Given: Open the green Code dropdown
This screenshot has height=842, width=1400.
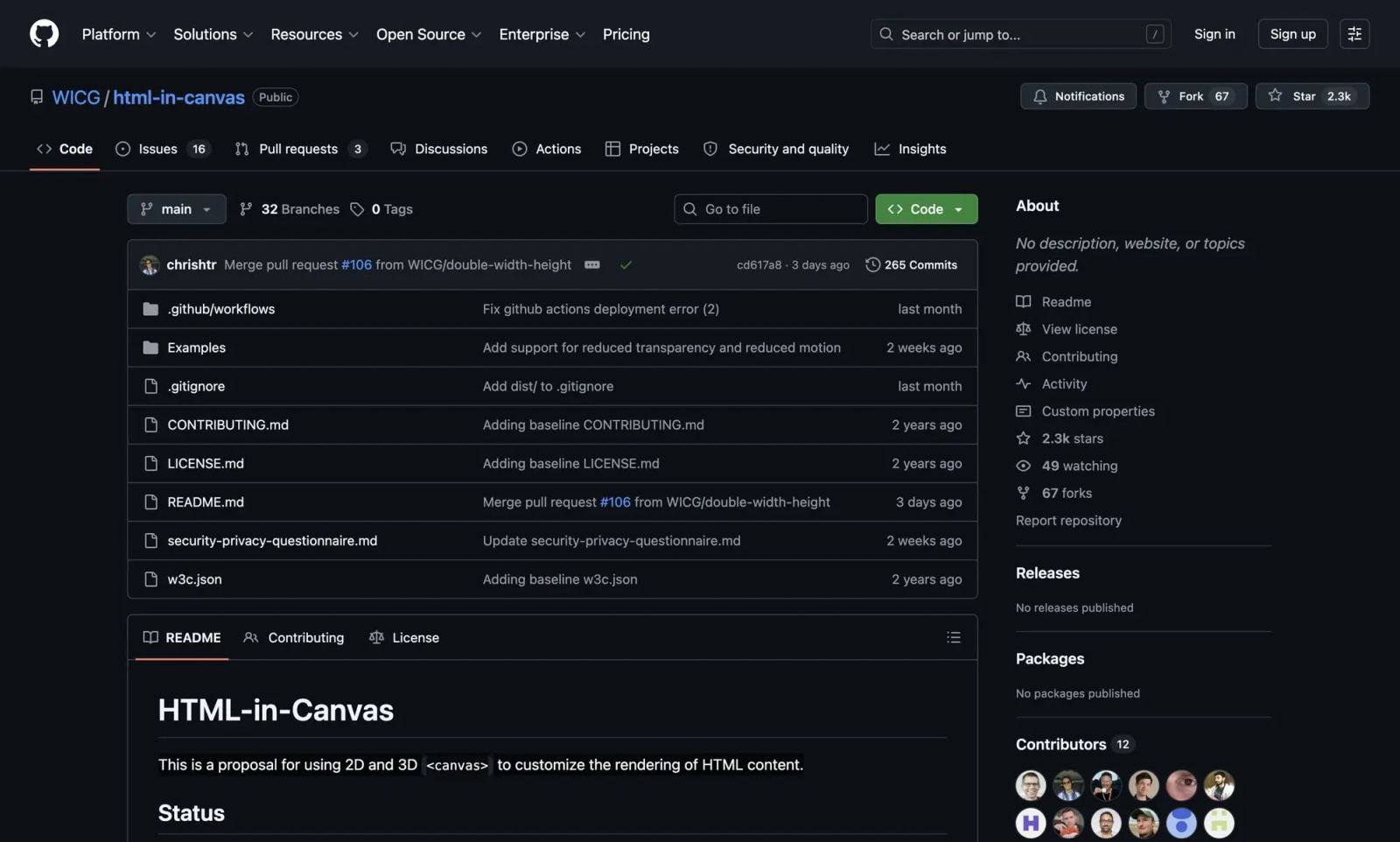Looking at the screenshot, I should [x=927, y=209].
